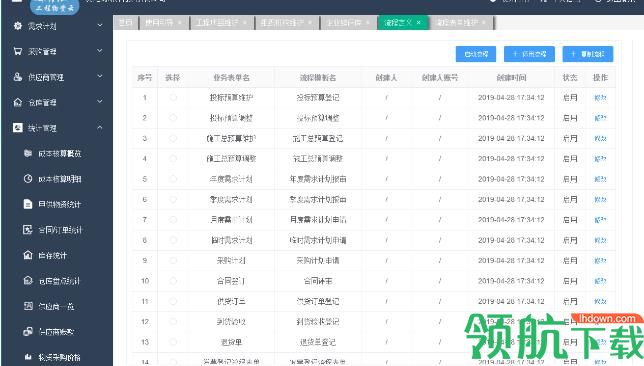Image resolution: width=644 pixels, height=366 pixels.
Task: Click the 流程模板名 column header
Action: coord(317,77)
